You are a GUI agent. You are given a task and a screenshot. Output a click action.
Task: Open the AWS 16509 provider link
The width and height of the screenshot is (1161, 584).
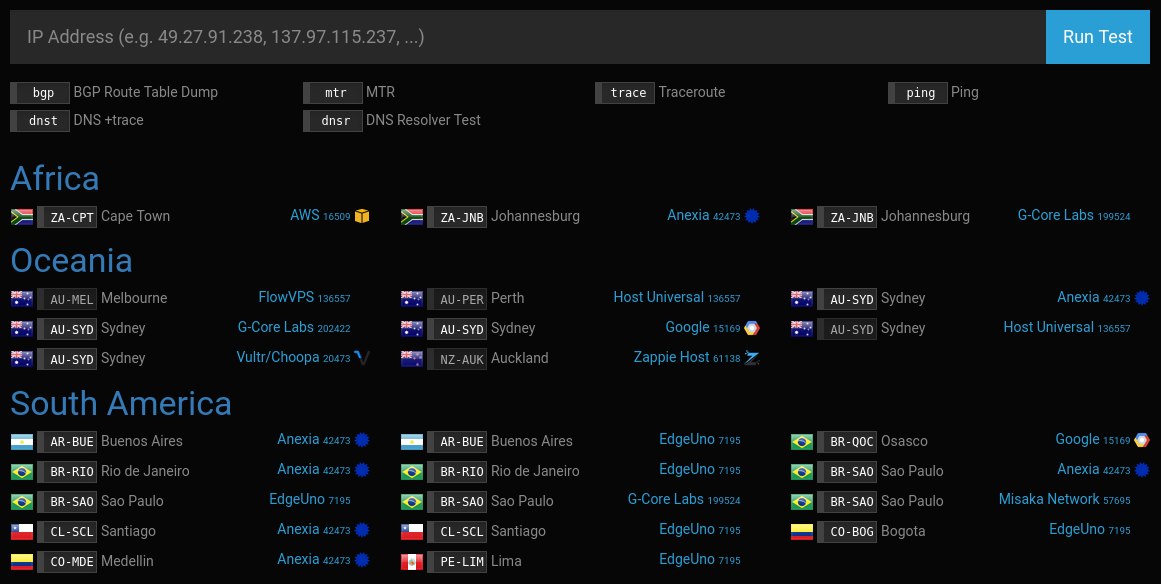pos(320,215)
